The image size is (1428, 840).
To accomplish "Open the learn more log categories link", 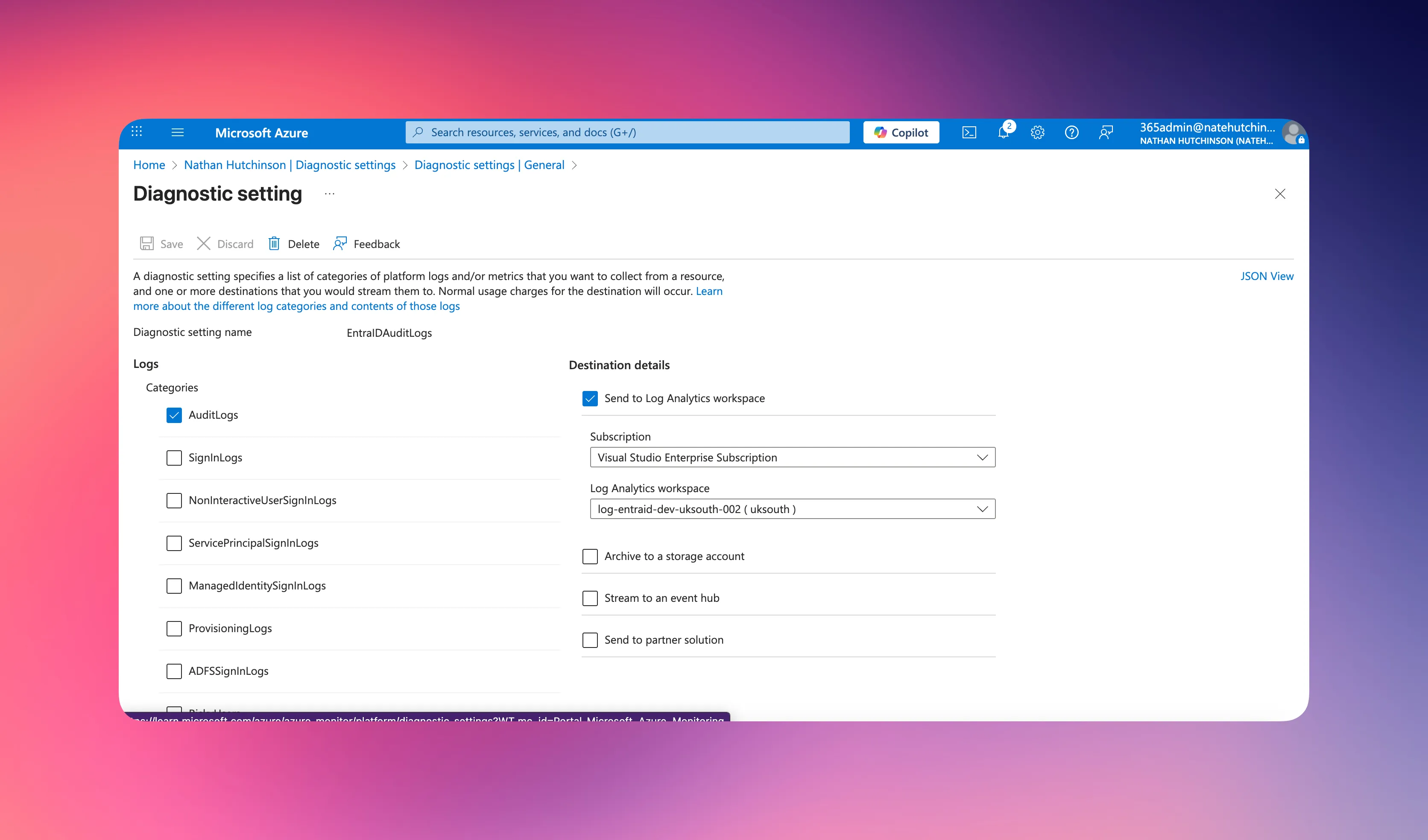I will 296,306.
